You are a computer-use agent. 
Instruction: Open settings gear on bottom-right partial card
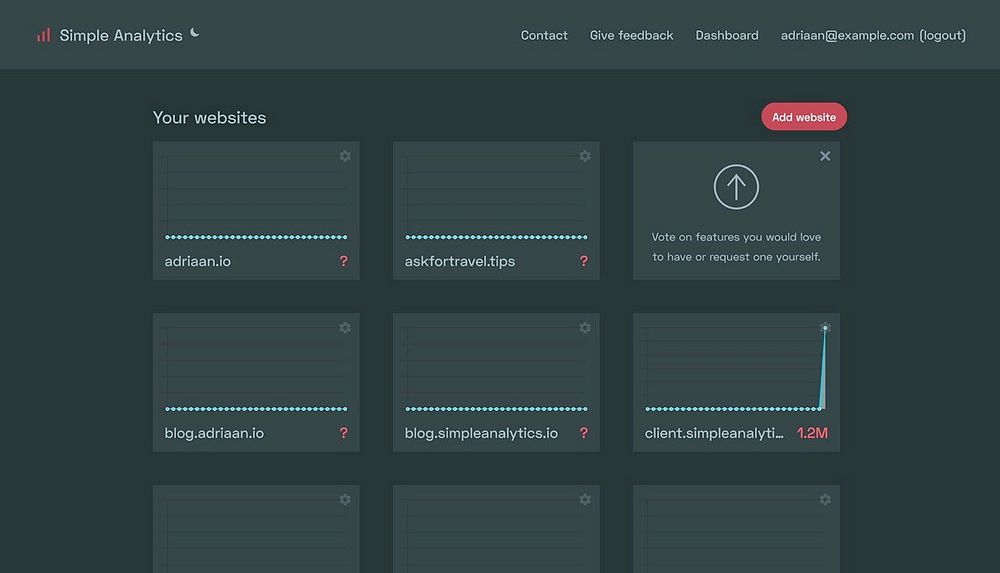[x=825, y=500]
